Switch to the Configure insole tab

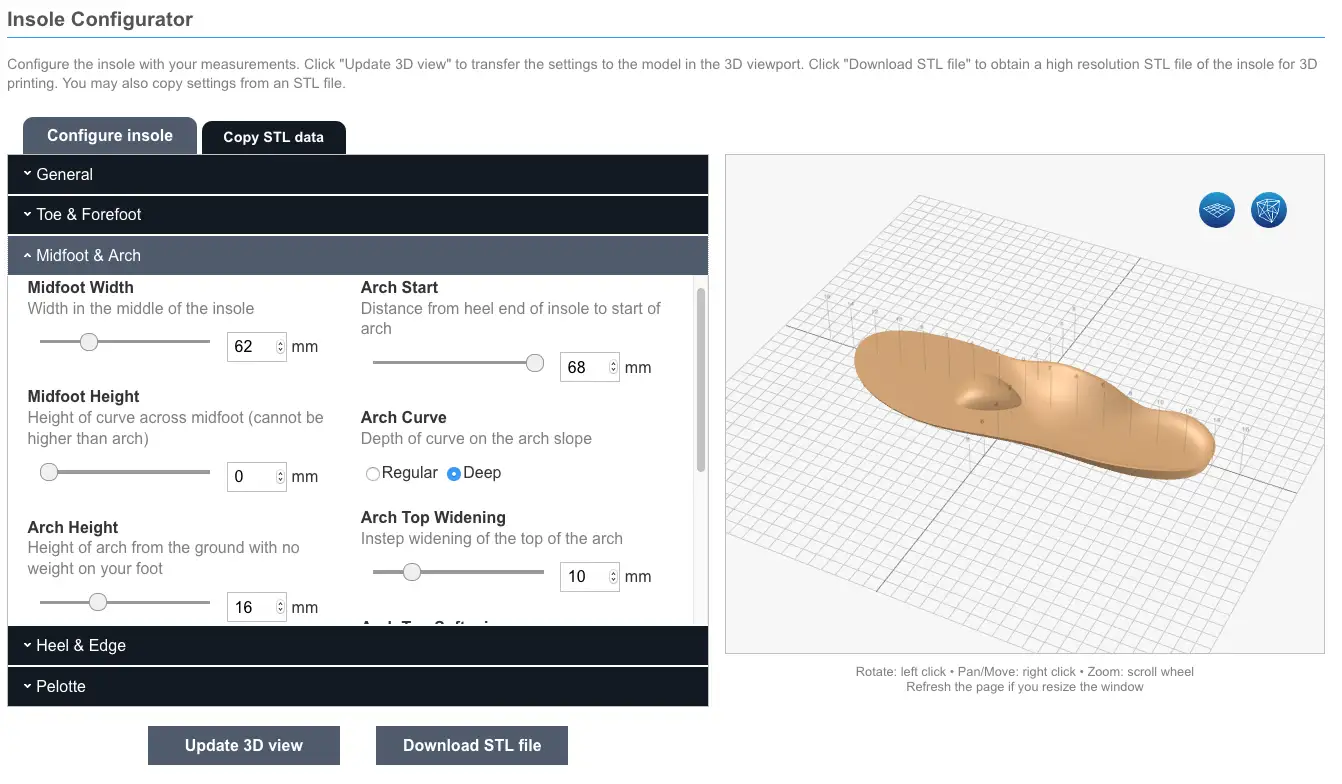pos(110,136)
